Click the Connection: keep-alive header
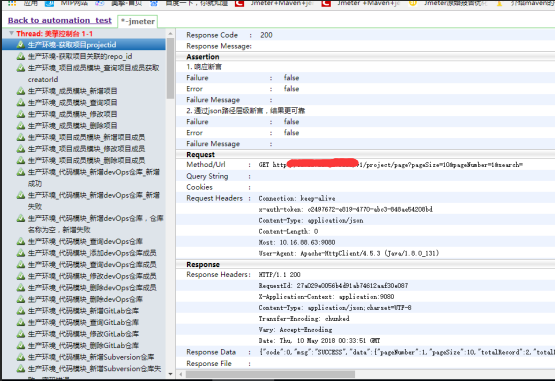 (x=297, y=198)
